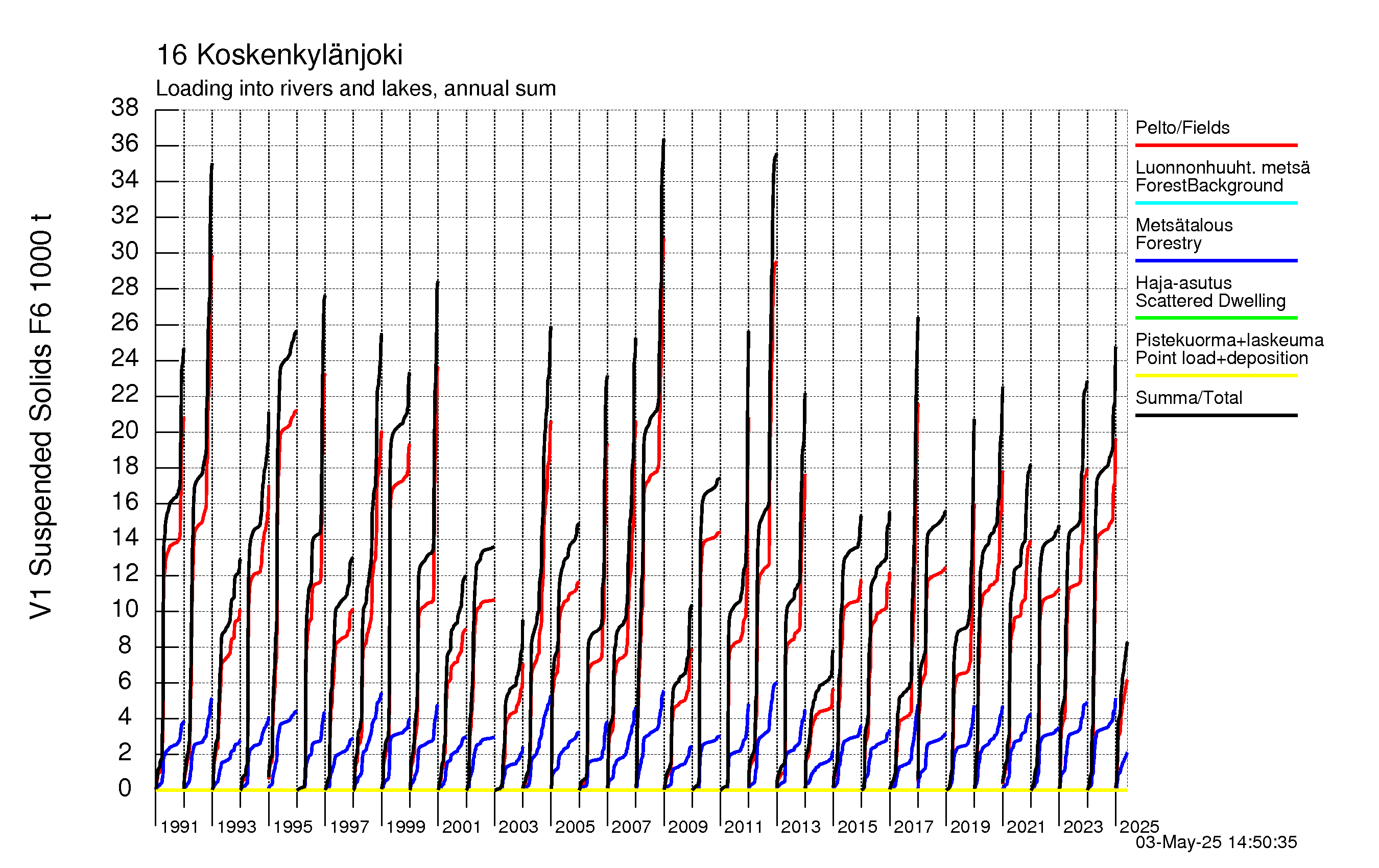Click the y-axis value 26
Viewport: 1379px width, 868px height.
[125, 323]
